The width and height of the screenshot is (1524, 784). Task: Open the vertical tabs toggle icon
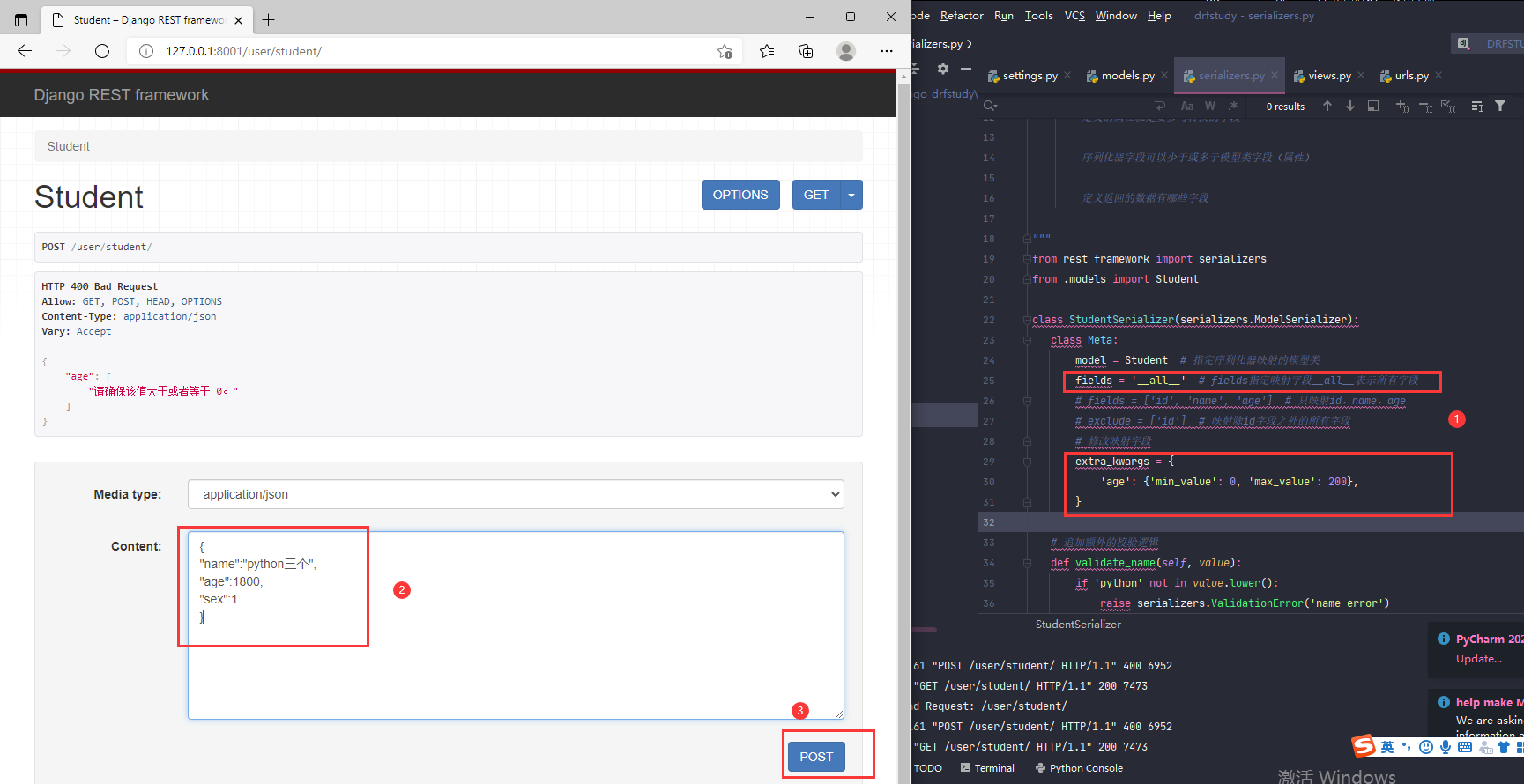21,19
